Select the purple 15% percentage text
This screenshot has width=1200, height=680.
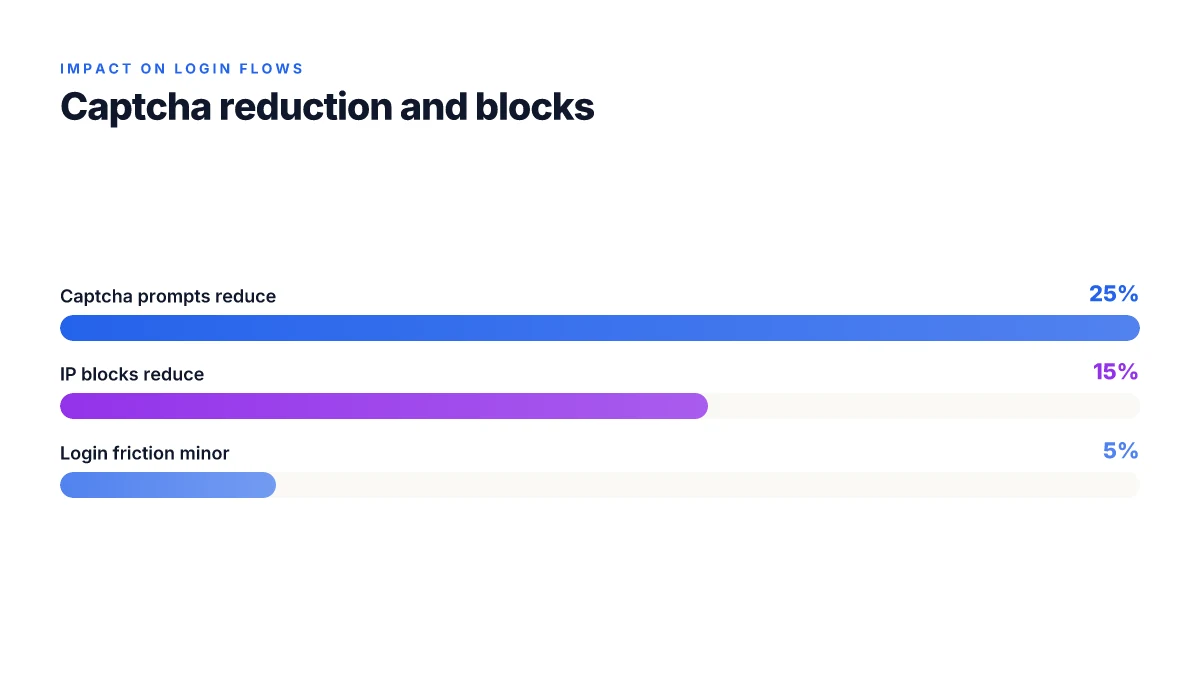[1116, 372]
